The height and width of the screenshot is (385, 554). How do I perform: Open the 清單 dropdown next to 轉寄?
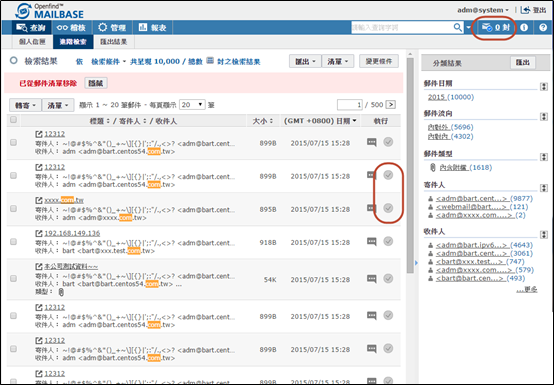(58, 105)
